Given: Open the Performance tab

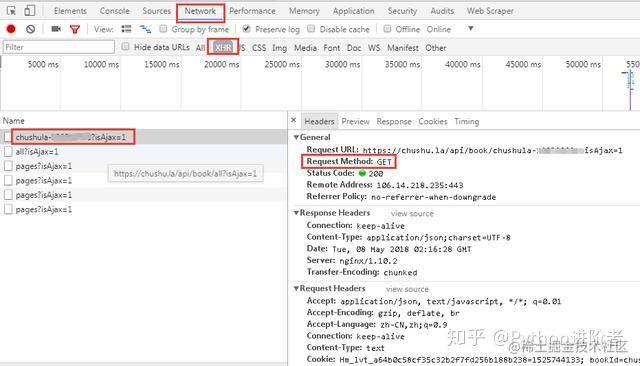Looking at the screenshot, I should [x=252, y=11].
